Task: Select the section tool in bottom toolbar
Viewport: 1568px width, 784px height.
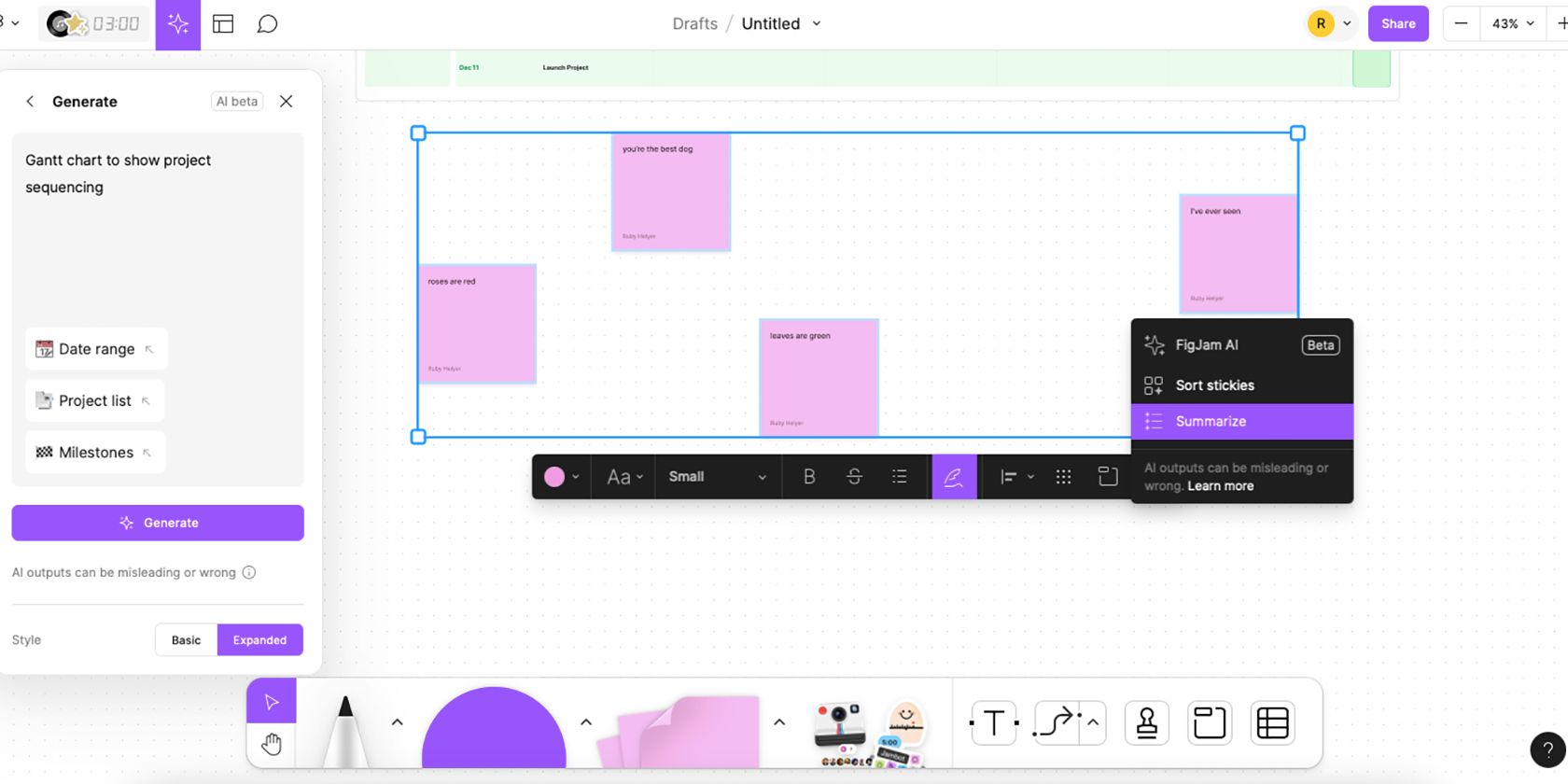Action: [x=1210, y=723]
